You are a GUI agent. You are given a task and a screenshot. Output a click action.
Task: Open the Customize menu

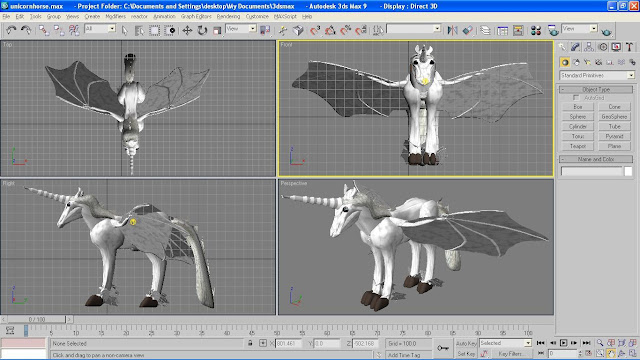coord(257,17)
